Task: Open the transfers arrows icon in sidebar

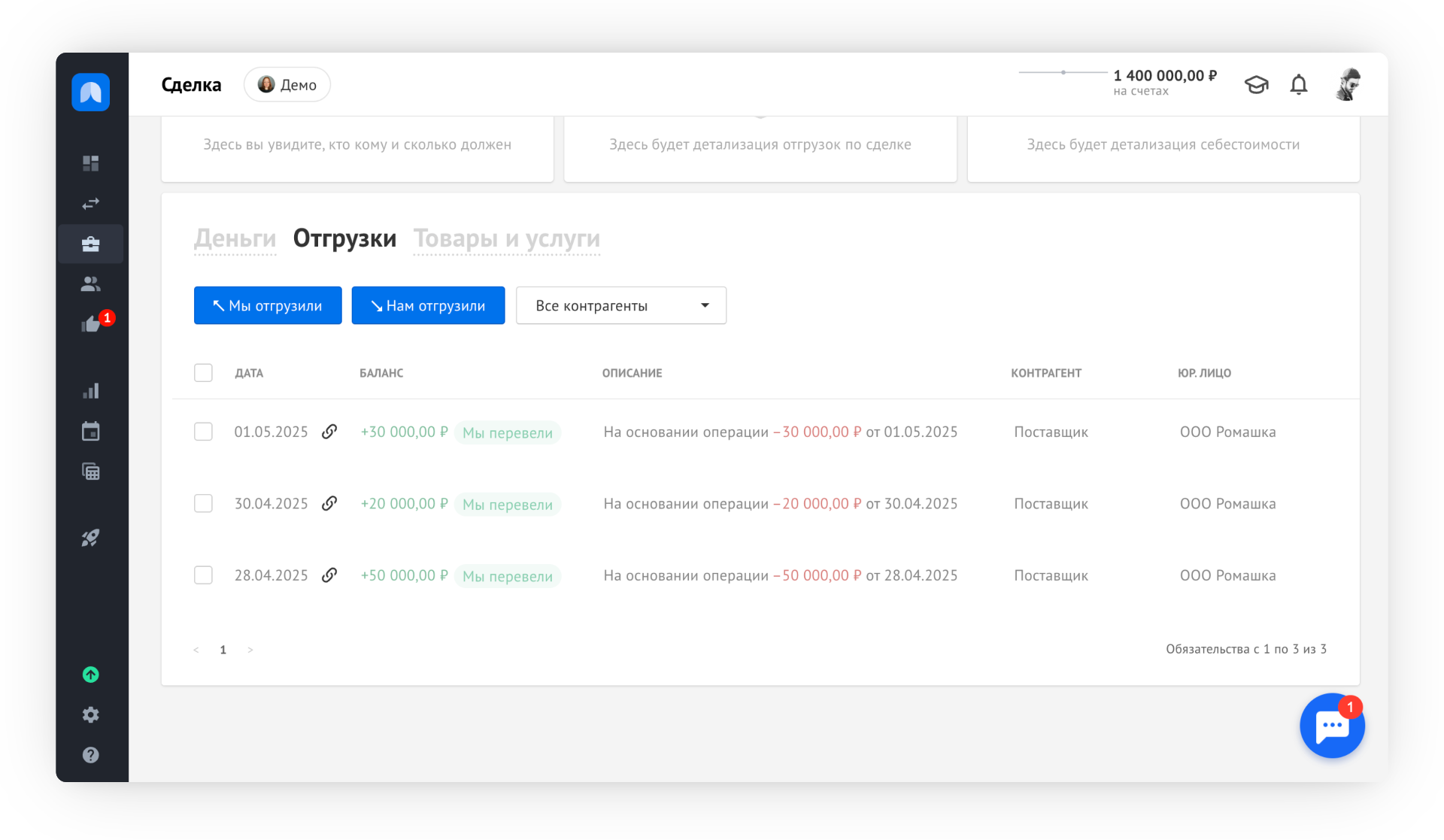Action: point(91,204)
